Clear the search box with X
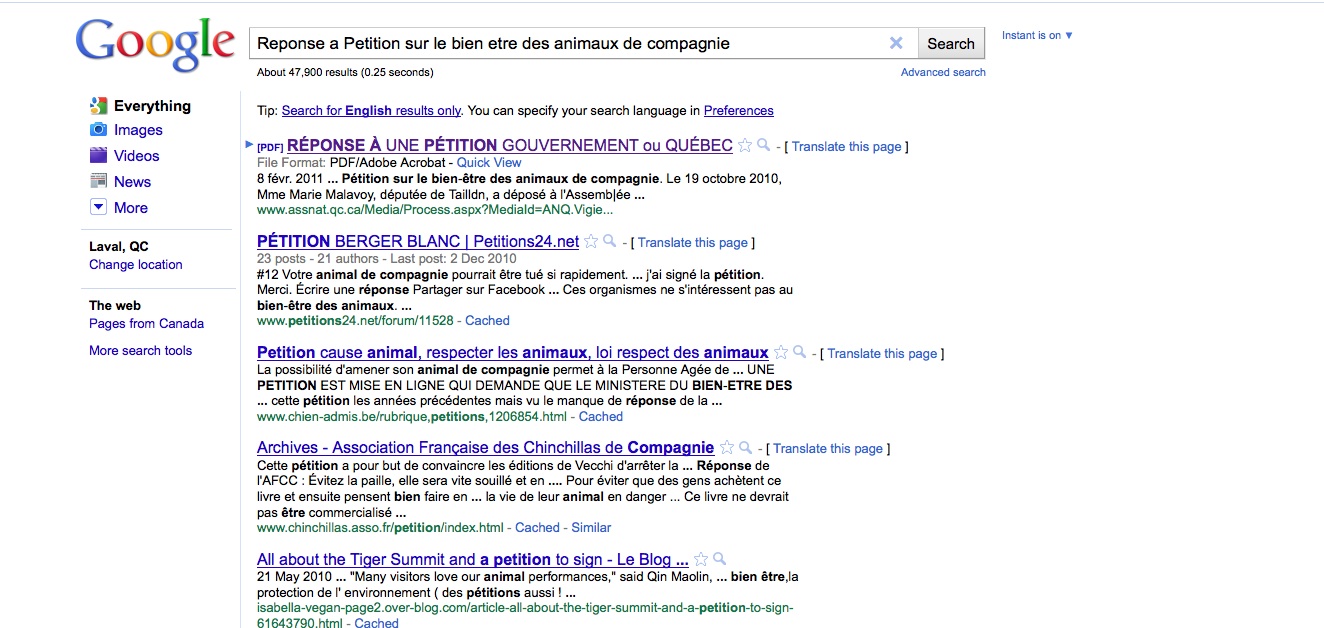This screenshot has height=628, width=1324. pos(896,43)
